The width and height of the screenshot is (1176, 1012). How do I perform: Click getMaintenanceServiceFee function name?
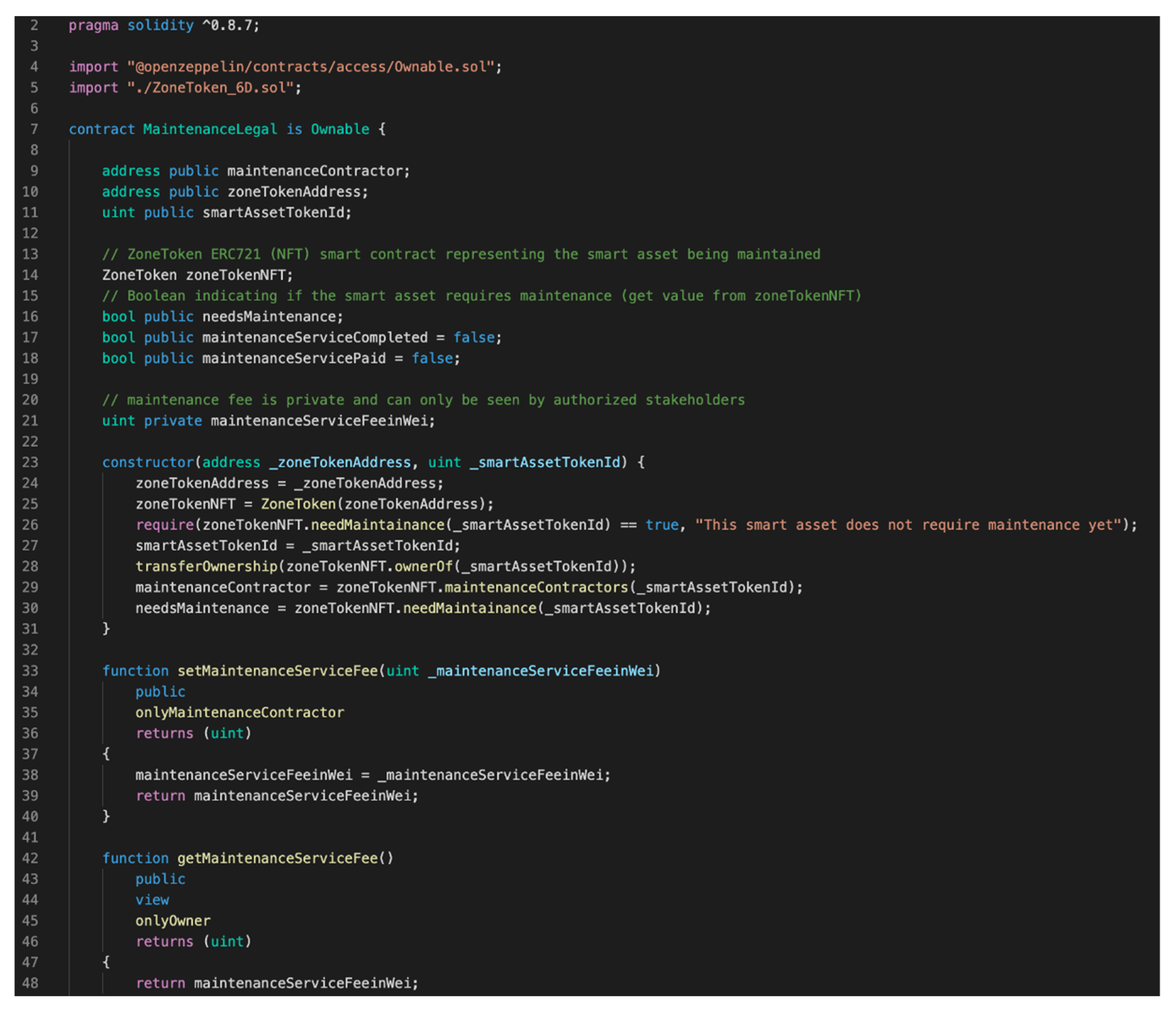coord(277,858)
